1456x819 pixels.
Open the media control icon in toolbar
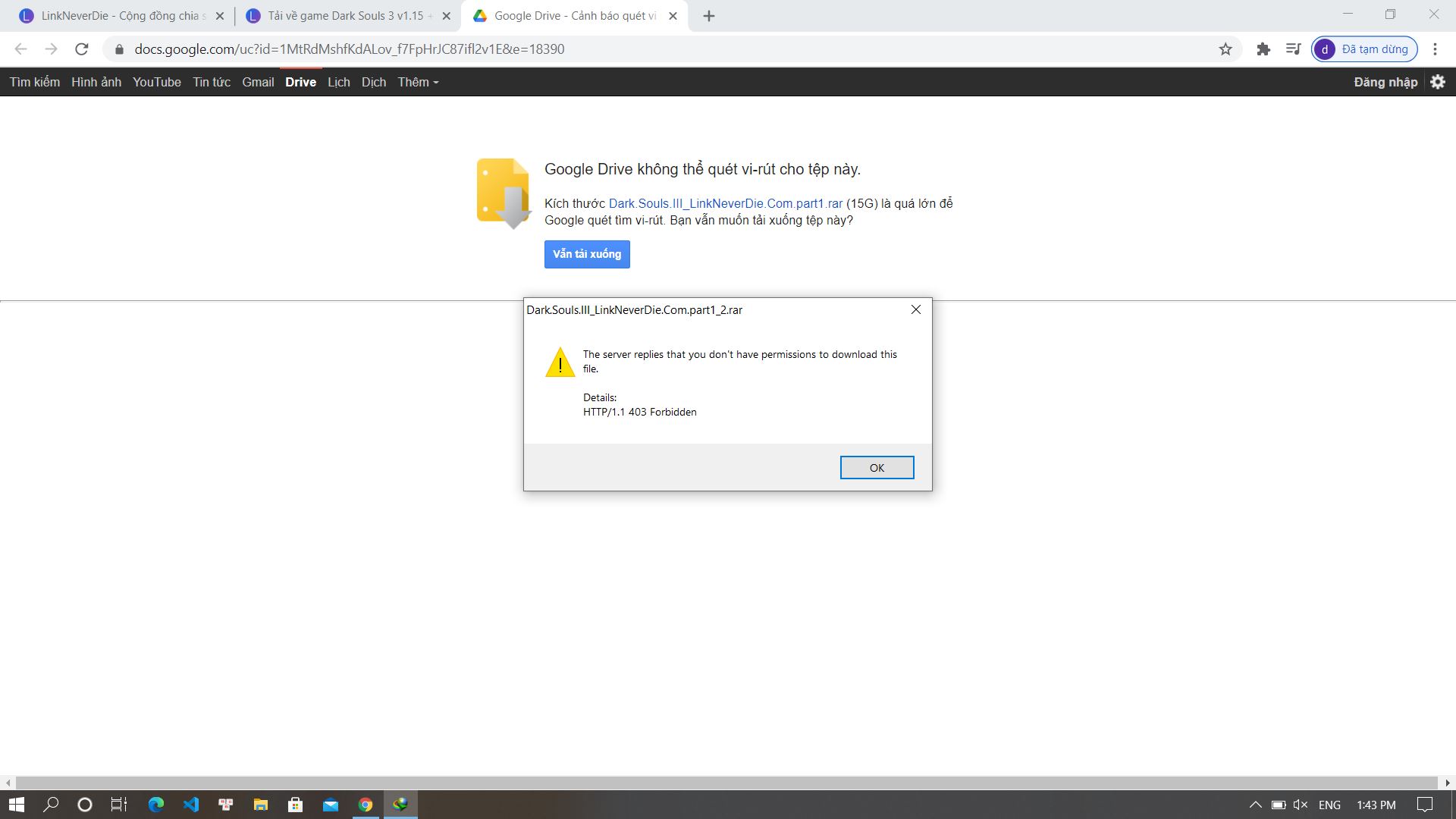1294,49
